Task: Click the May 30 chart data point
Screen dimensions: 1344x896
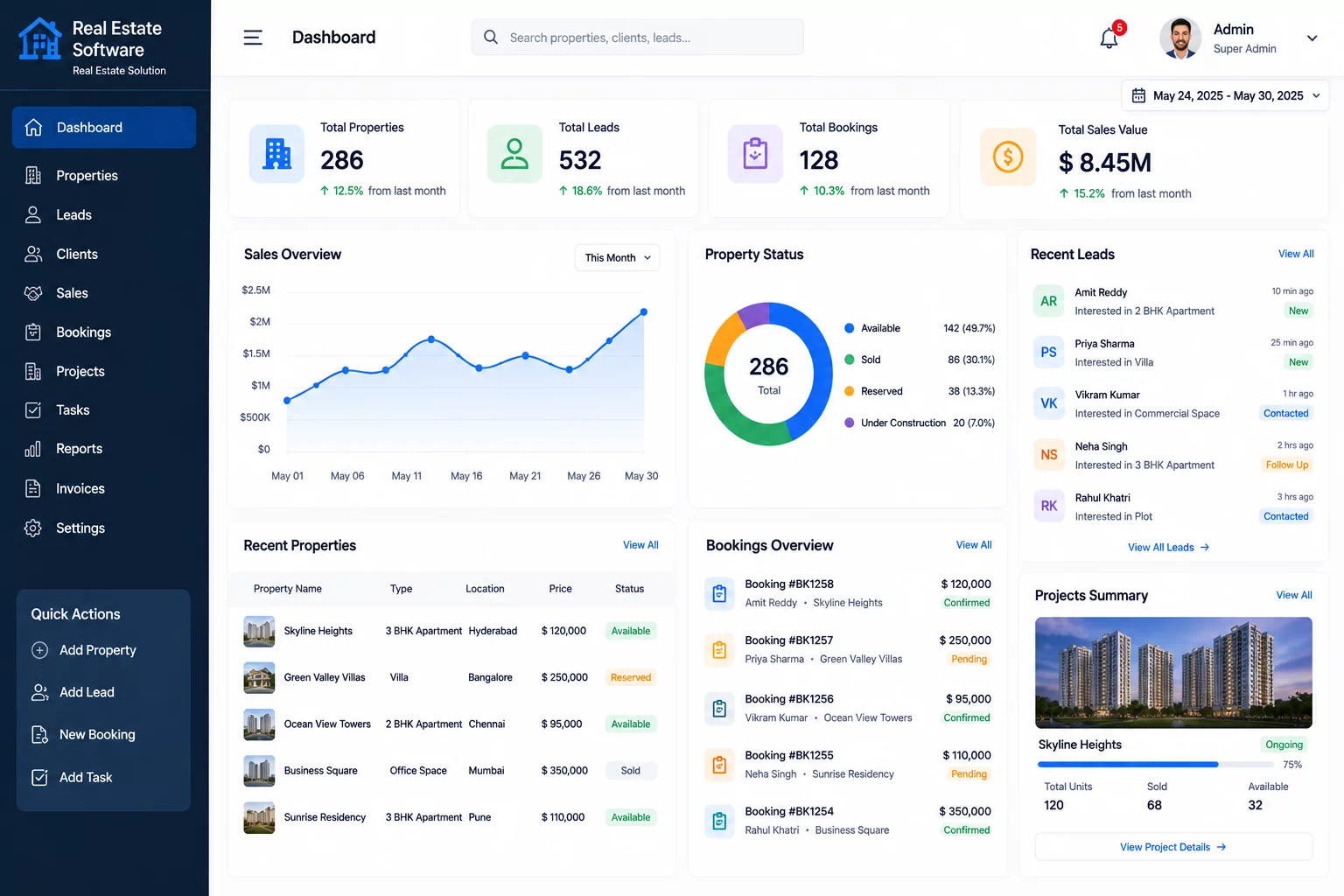Action: coord(644,311)
